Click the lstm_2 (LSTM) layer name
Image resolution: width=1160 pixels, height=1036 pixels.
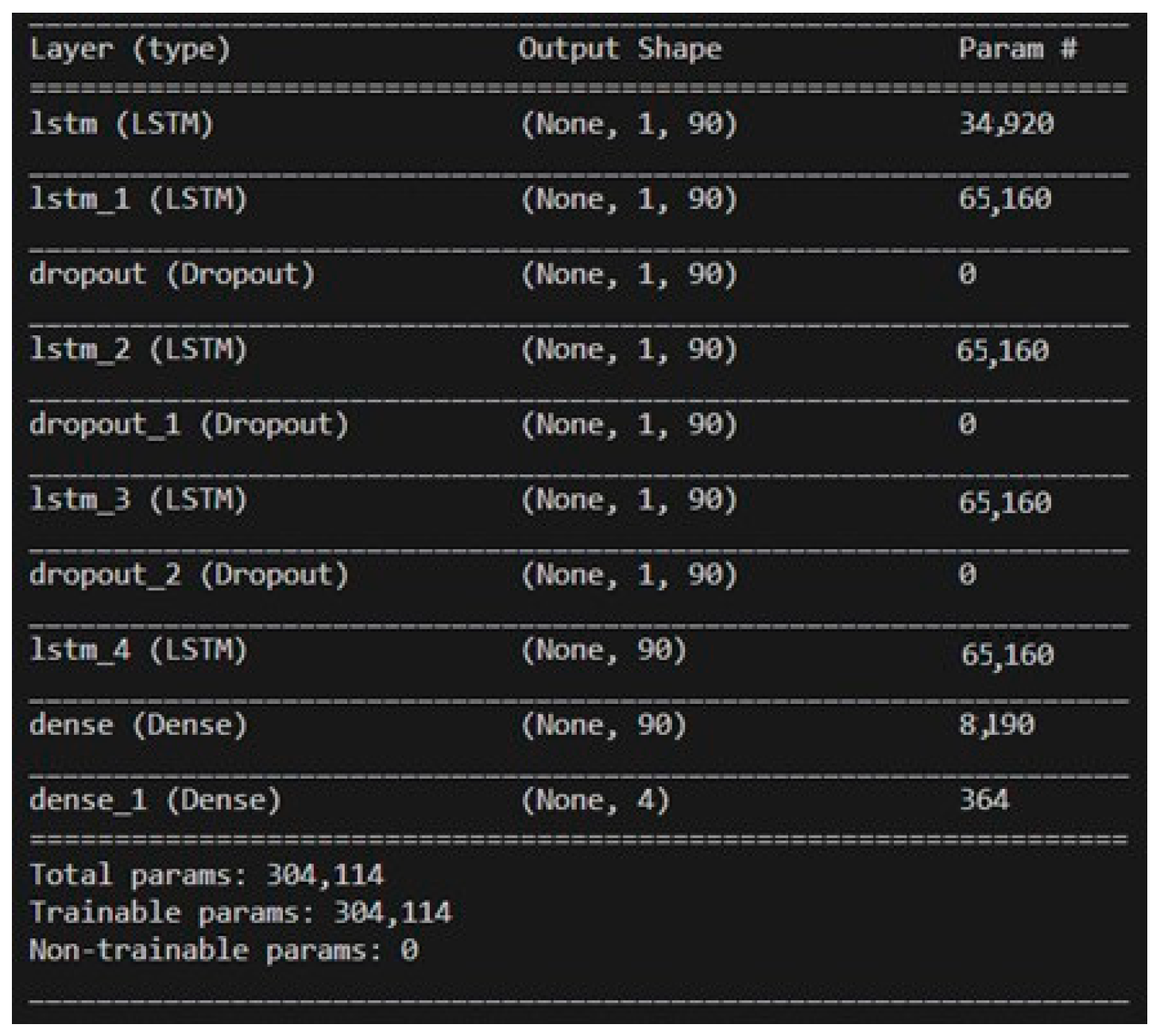(x=137, y=350)
